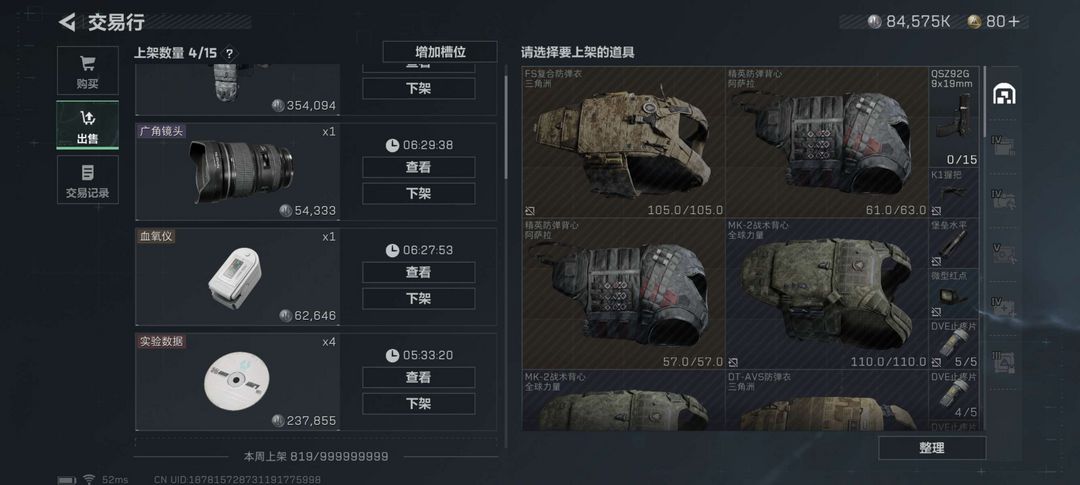Click 下架 for the 广角镜头 listing
Screen dimensions: 1080x485
pyautogui.click(x=419, y=194)
